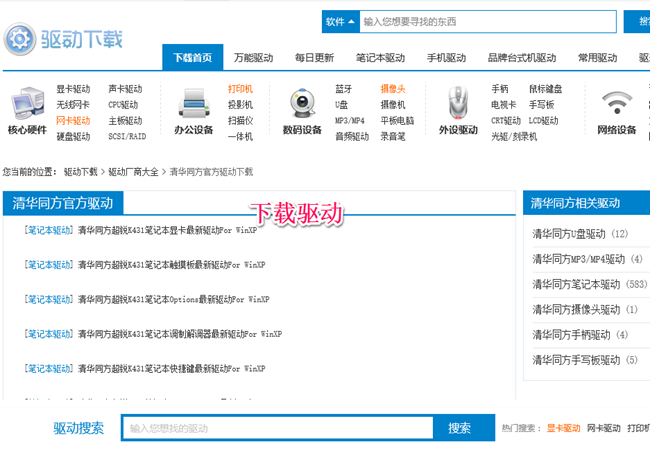Select the CPU驱动 link
The image size is (650, 450).
(123, 105)
